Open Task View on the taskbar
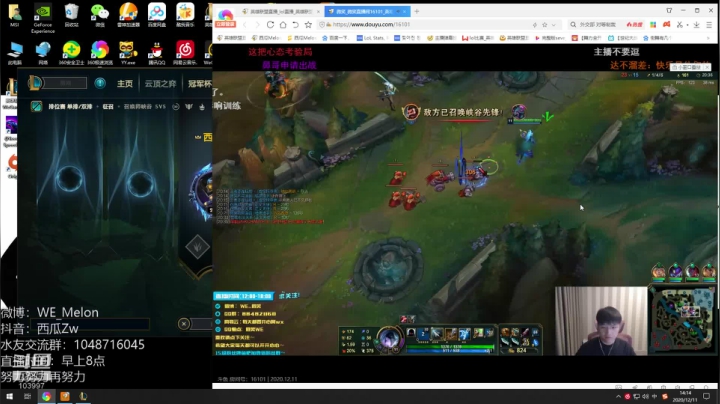Screen dimensions: 720x404 pyautogui.click(x=28, y=396)
